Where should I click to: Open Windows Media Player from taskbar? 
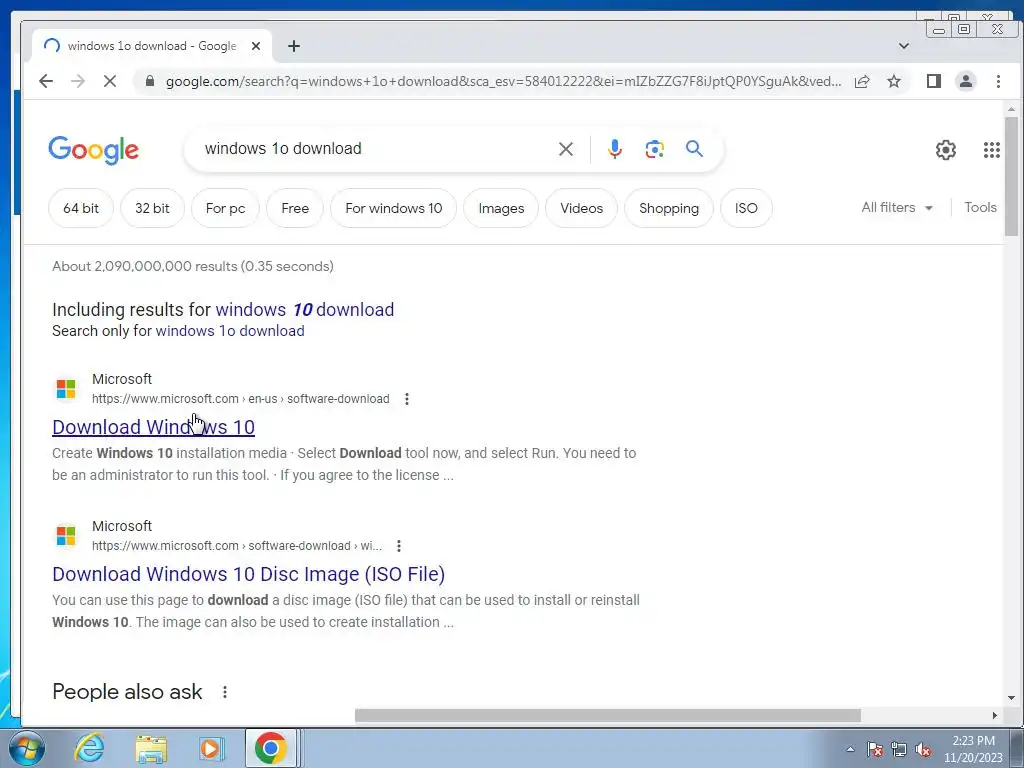tap(211, 748)
